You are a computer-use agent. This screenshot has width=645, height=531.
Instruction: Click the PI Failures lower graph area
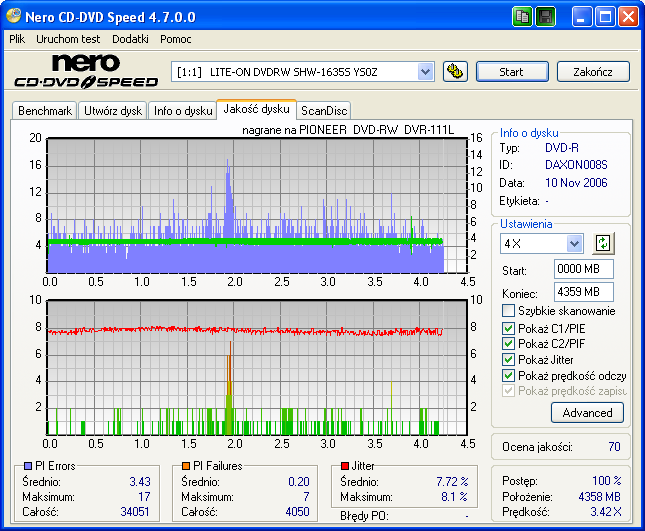pos(257,367)
